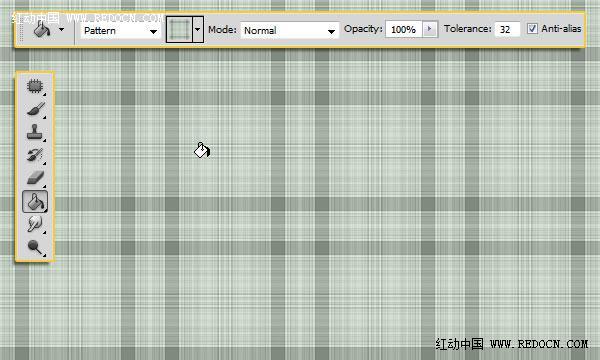This screenshot has width=600, height=360.
Task: Click the pattern swatch thumbnail
Action: pos(179,29)
